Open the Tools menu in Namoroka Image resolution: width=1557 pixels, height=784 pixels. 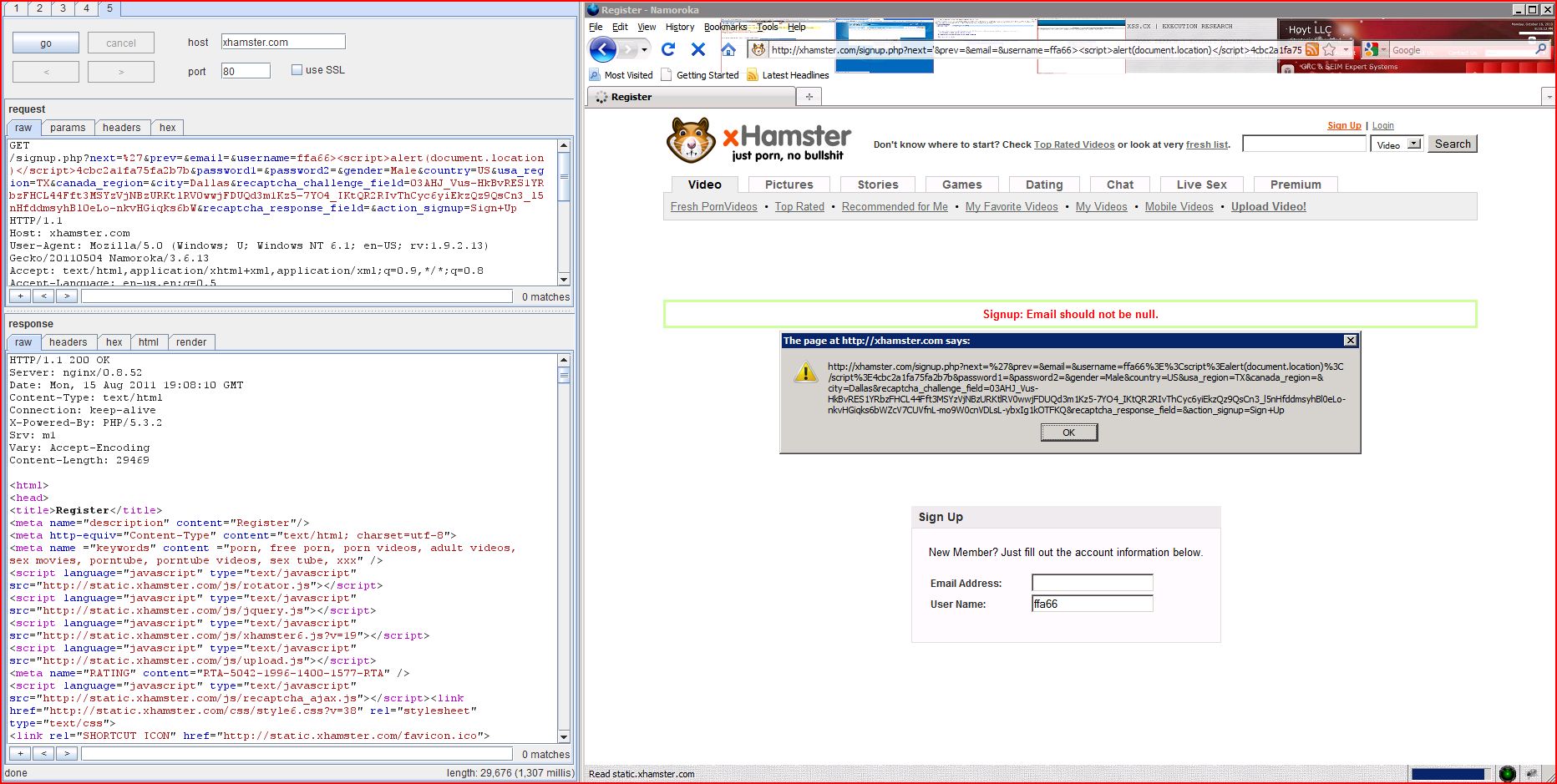[767, 27]
